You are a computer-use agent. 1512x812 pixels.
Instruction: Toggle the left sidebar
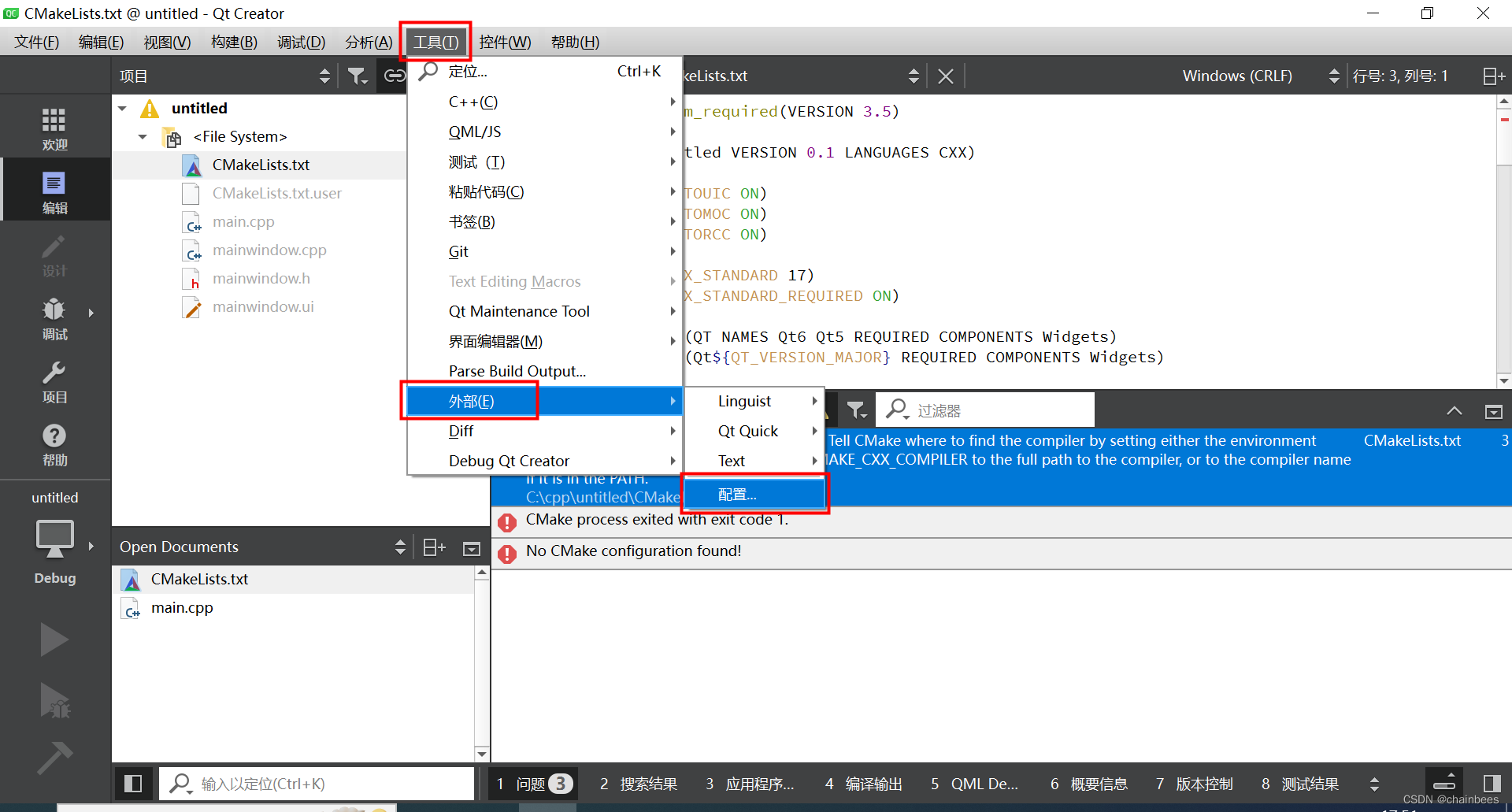(x=133, y=784)
